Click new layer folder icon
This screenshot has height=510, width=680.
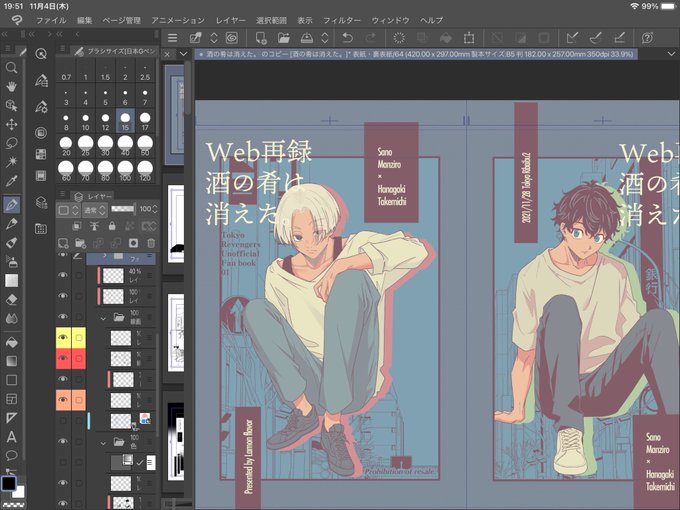coord(80,243)
